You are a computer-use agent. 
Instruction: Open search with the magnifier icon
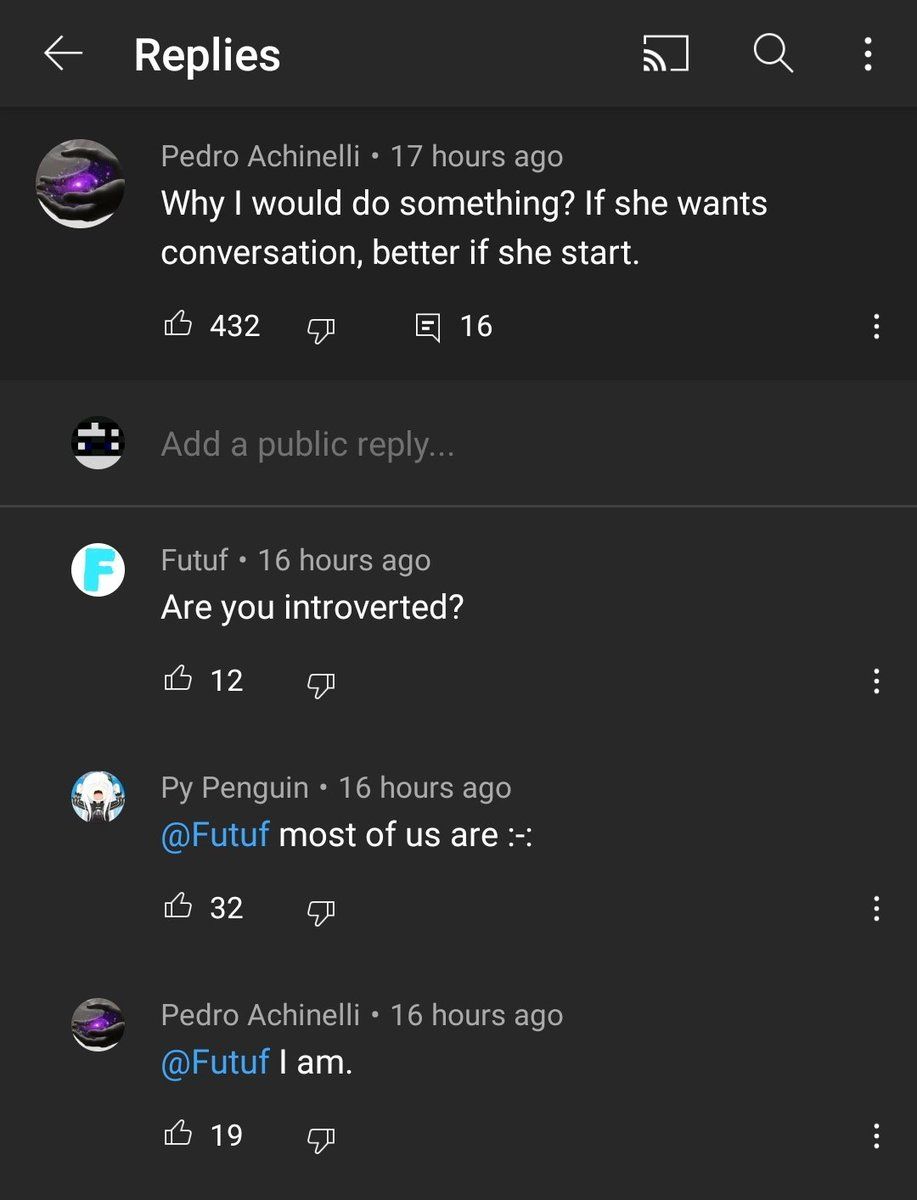[x=772, y=54]
